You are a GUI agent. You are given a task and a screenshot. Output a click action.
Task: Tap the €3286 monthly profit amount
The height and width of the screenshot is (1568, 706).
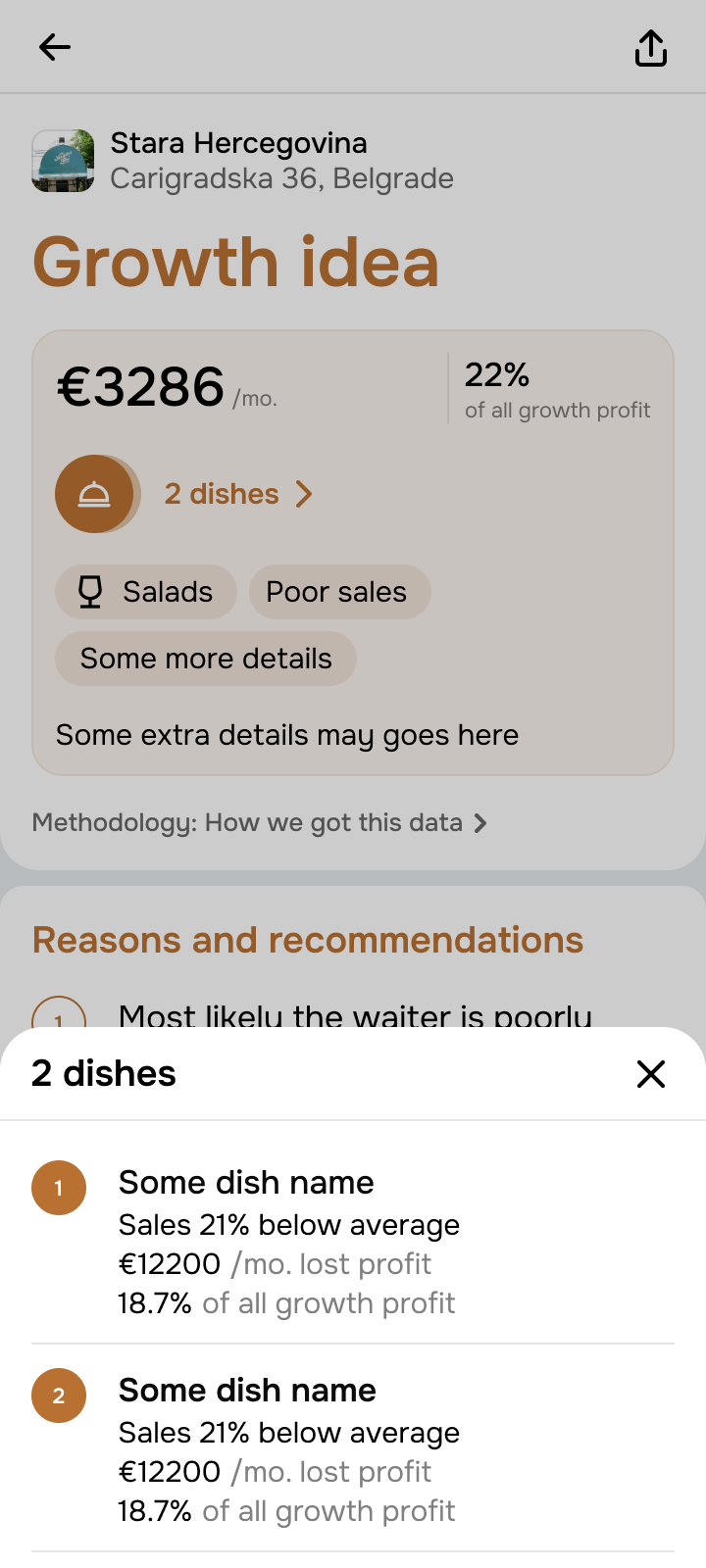pos(141,387)
